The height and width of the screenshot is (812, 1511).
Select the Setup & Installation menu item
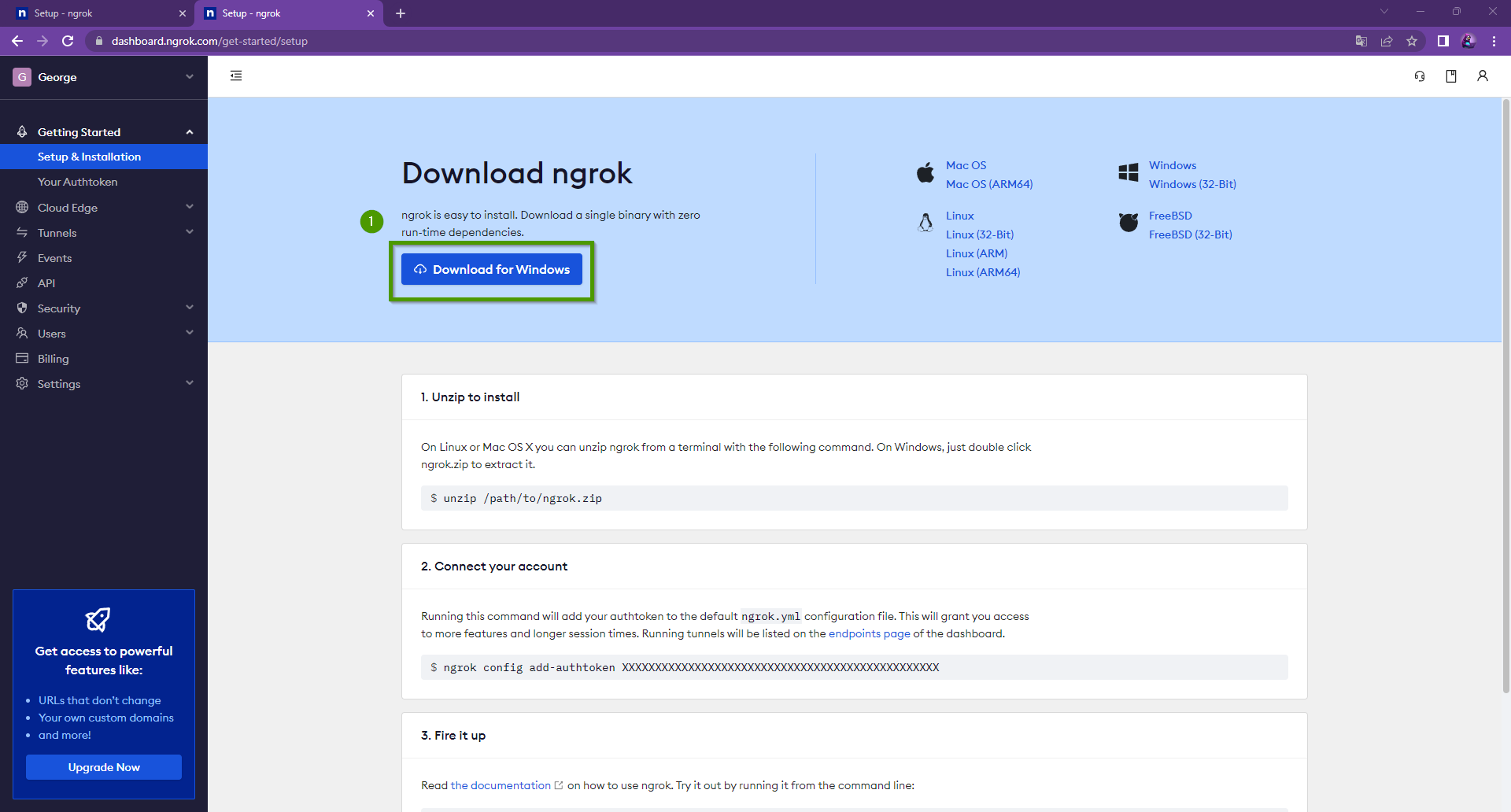pos(89,157)
